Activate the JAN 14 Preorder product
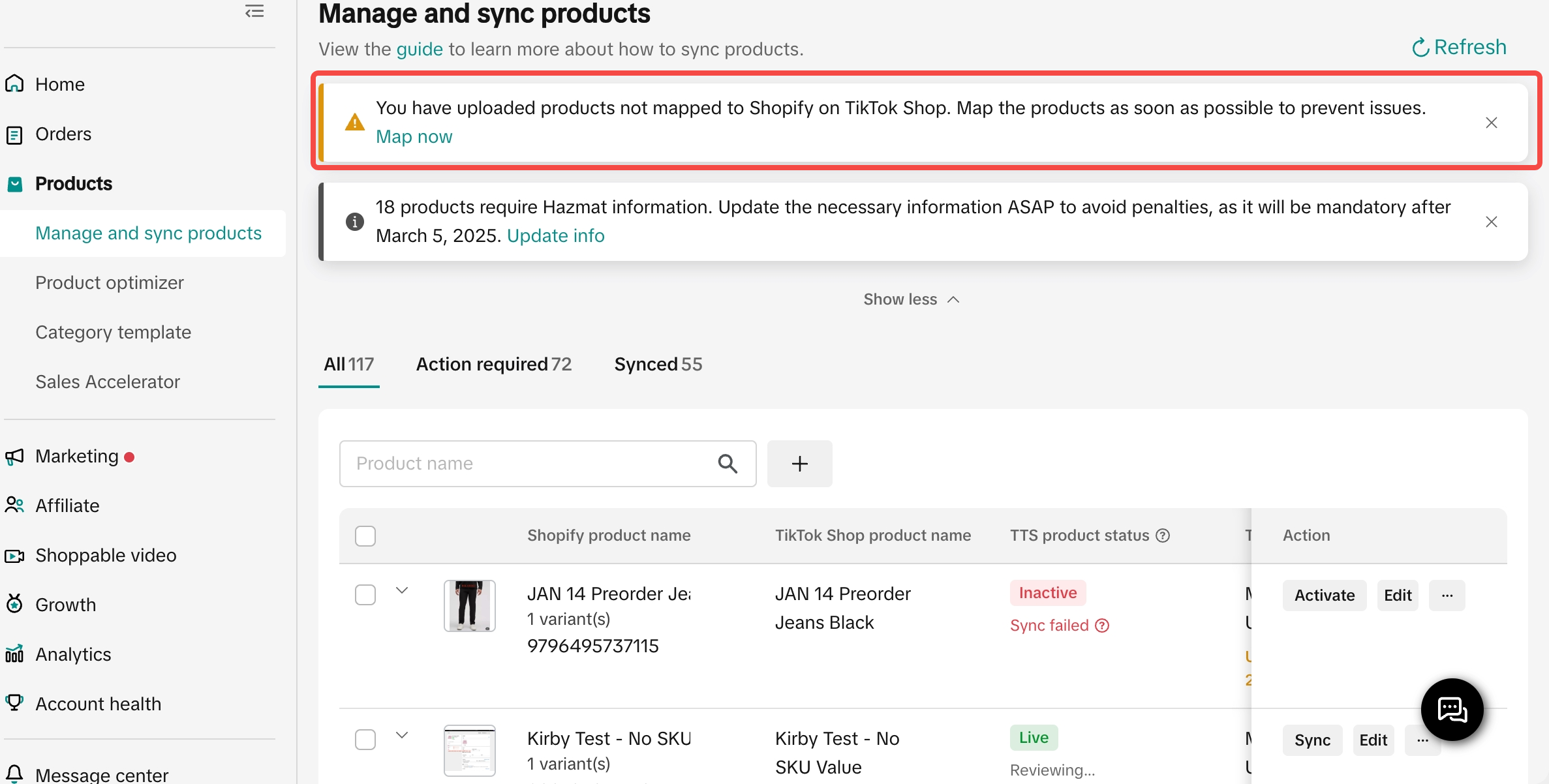The image size is (1549, 784). click(x=1324, y=596)
